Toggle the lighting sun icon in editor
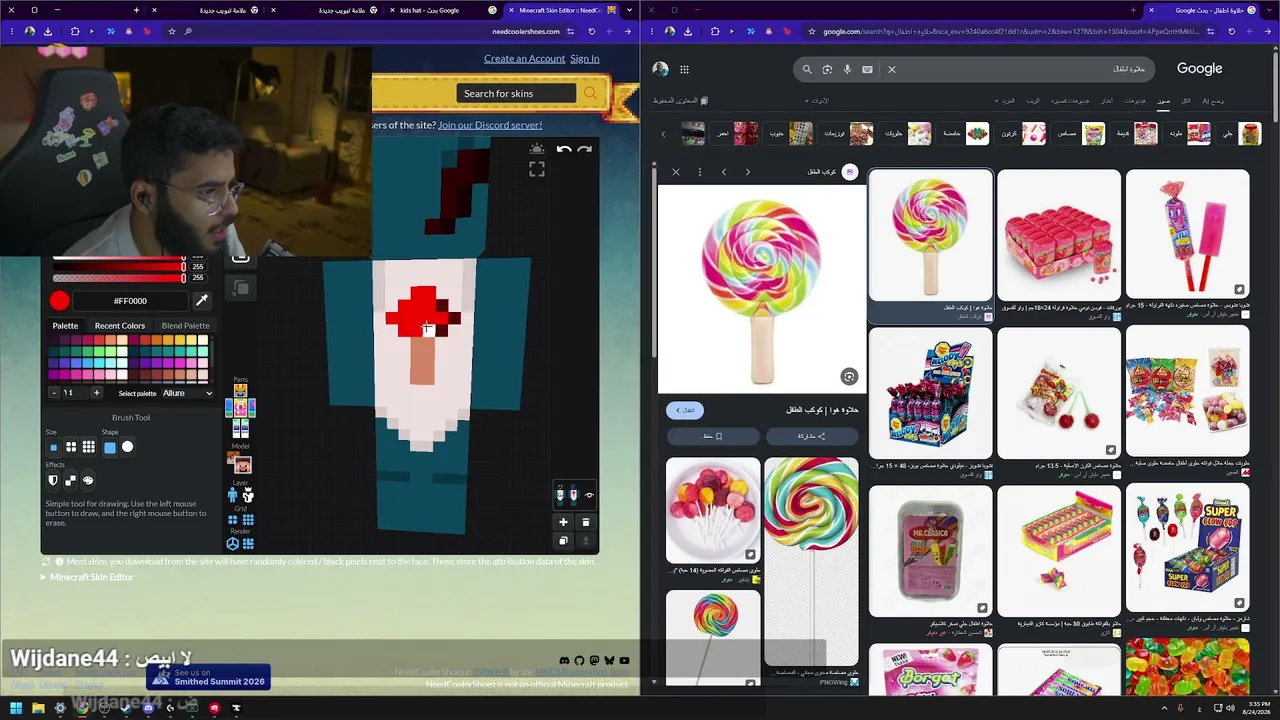This screenshot has width=1280, height=720. pos(537,149)
